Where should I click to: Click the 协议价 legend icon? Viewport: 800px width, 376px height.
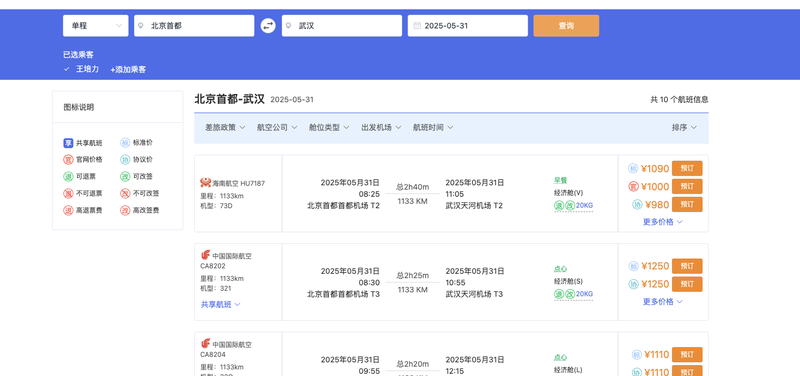pyautogui.click(x=125, y=160)
